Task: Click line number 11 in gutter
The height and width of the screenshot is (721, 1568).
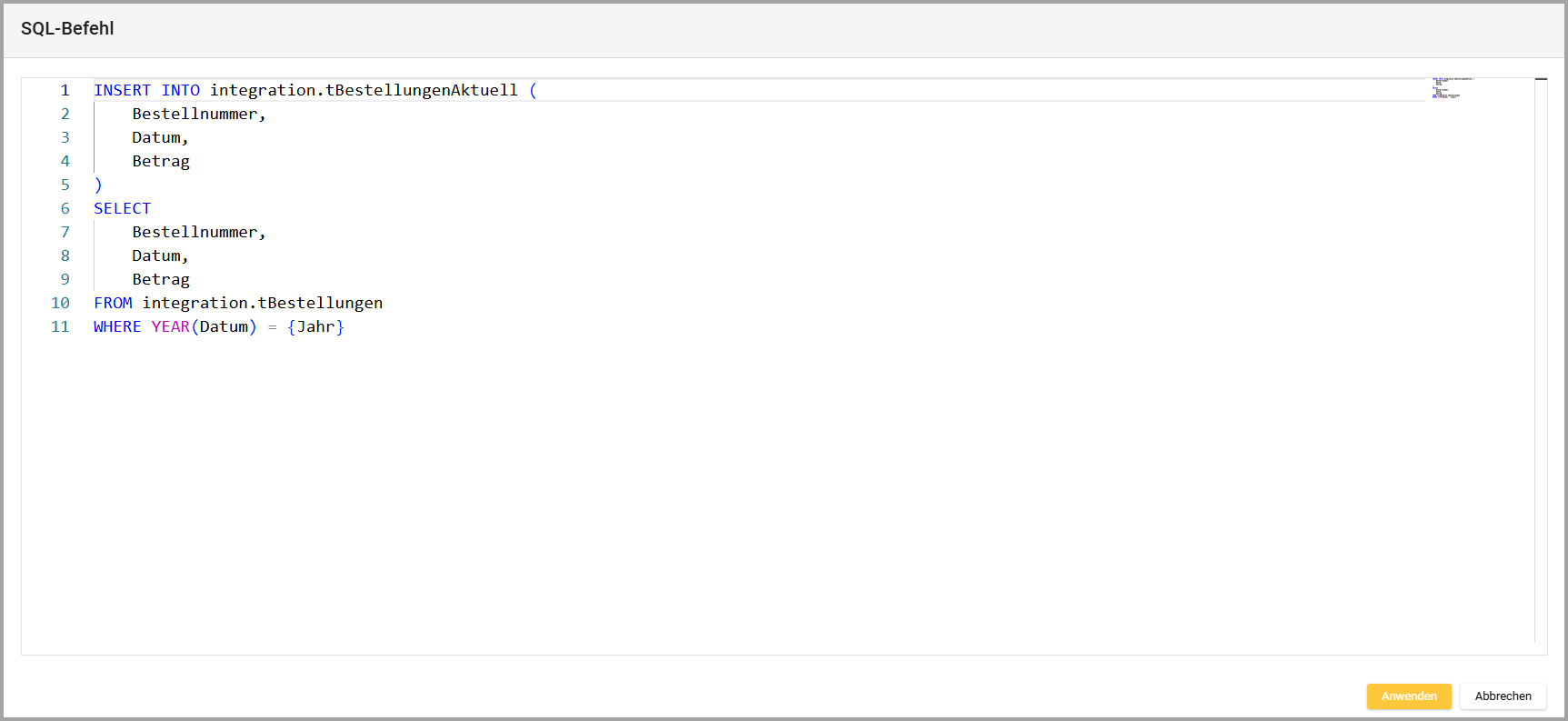Action: pos(60,326)
